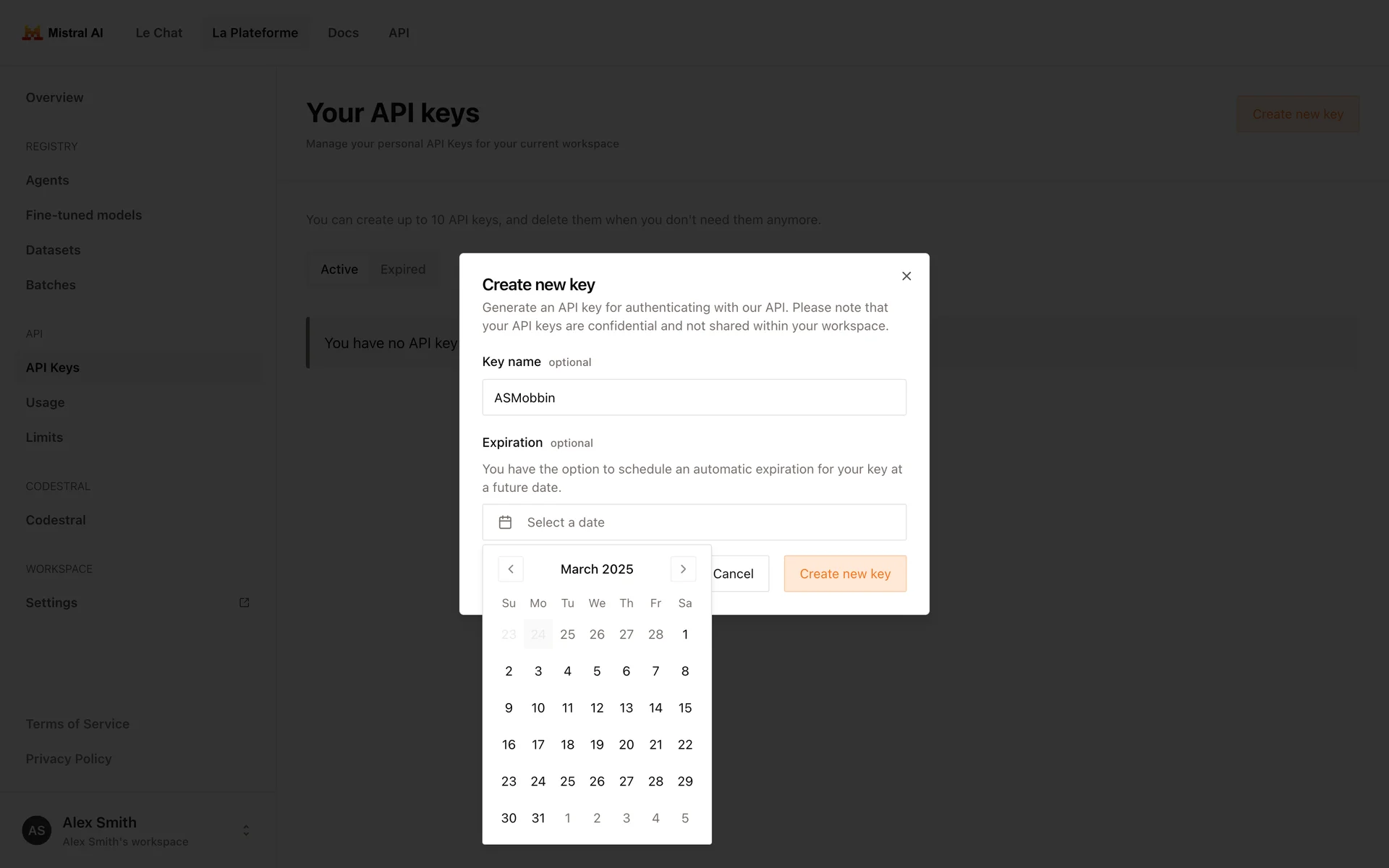
Task: Click the Mistral AI logo icon
Action: 33,33
